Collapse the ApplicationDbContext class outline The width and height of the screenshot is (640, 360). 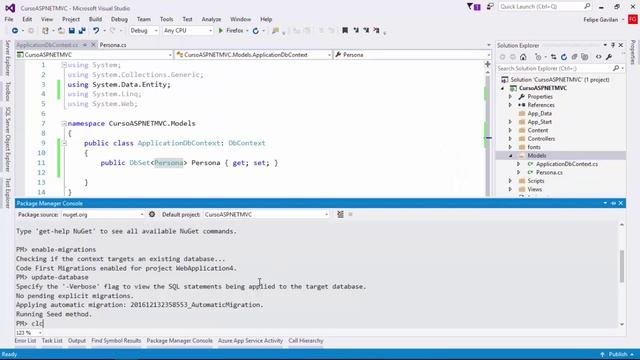point(64,143)
